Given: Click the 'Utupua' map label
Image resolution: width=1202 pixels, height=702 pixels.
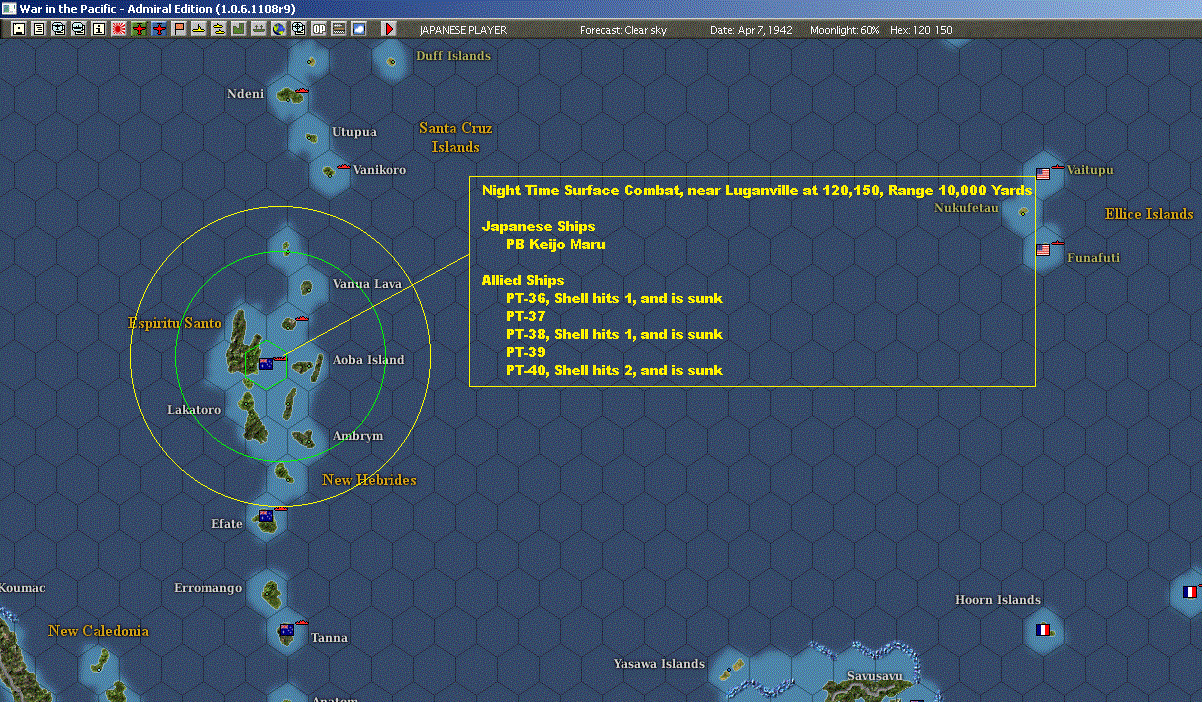Looking at the screenshot, I should coord(354,132).
